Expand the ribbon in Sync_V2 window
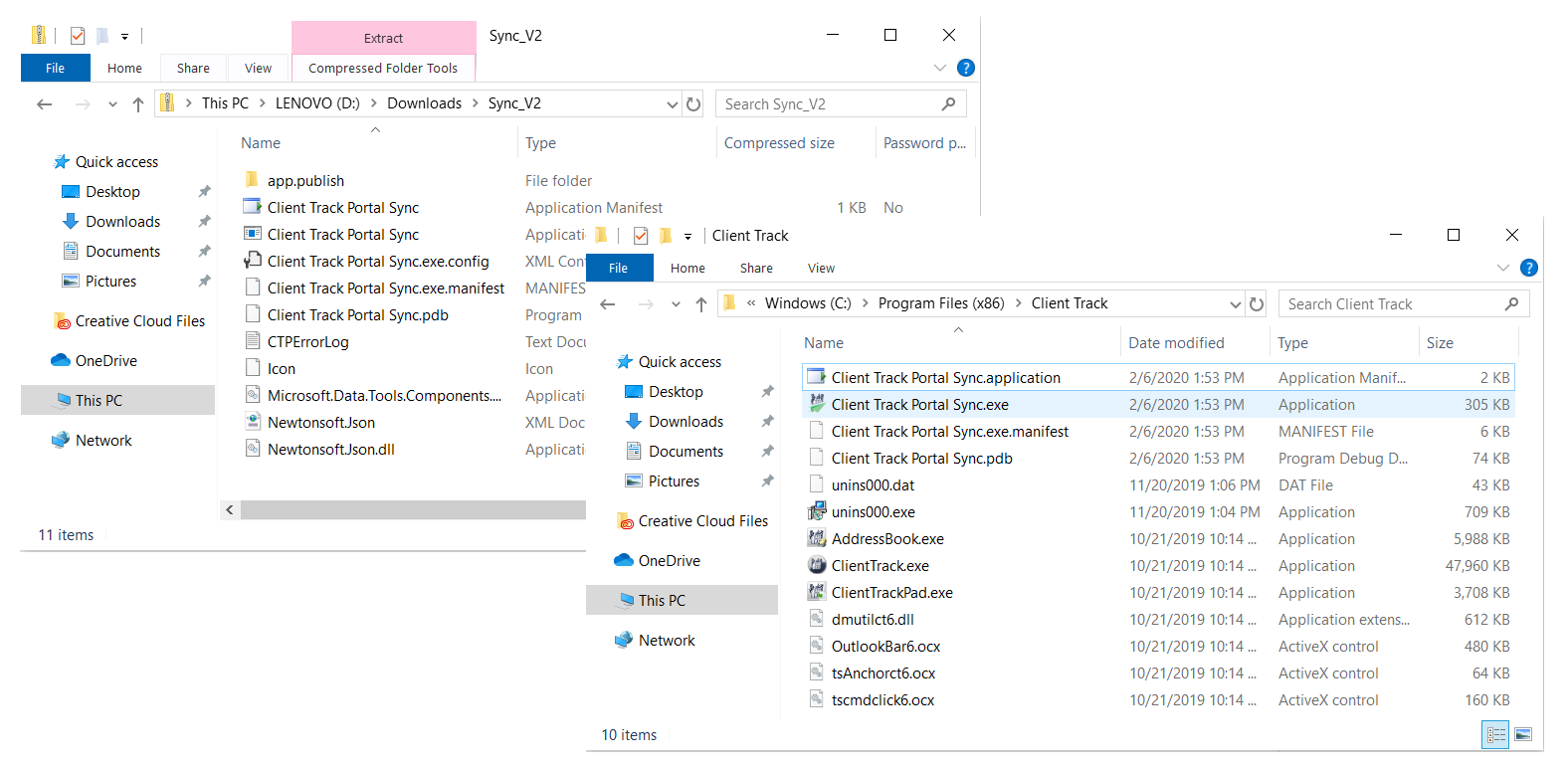Image resolution: width=1568 pixels, height=769 pixels. click(x=940, y=68)
